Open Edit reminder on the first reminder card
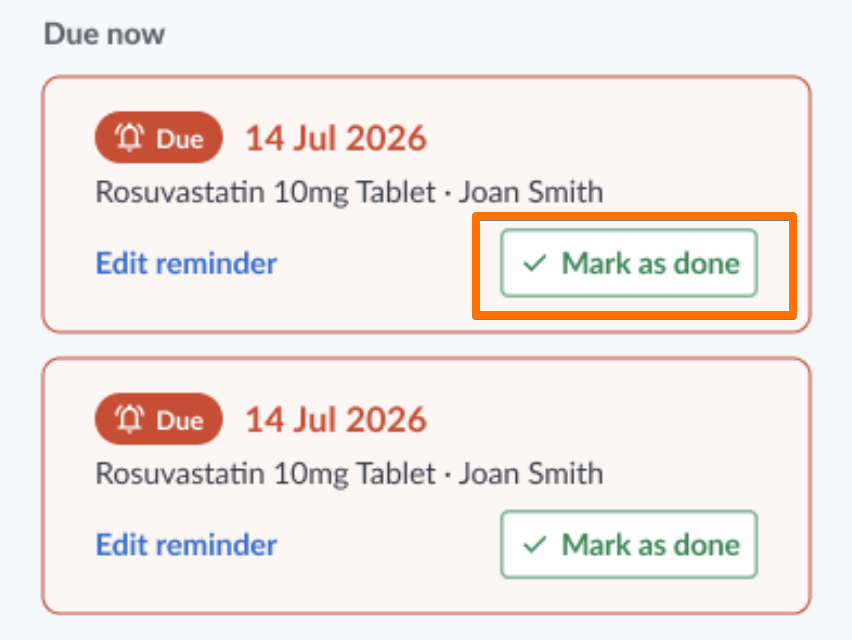 [x=186, y=263]
